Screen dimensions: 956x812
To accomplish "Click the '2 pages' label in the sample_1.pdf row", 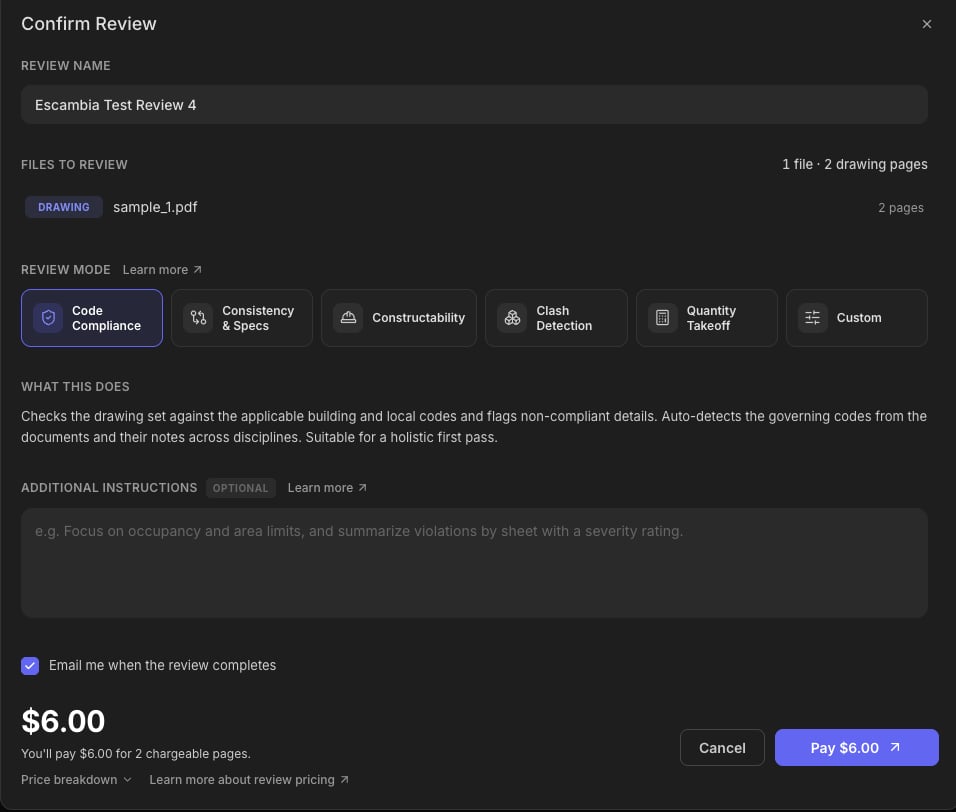I will pyautogui.click(x=901, y=208).
